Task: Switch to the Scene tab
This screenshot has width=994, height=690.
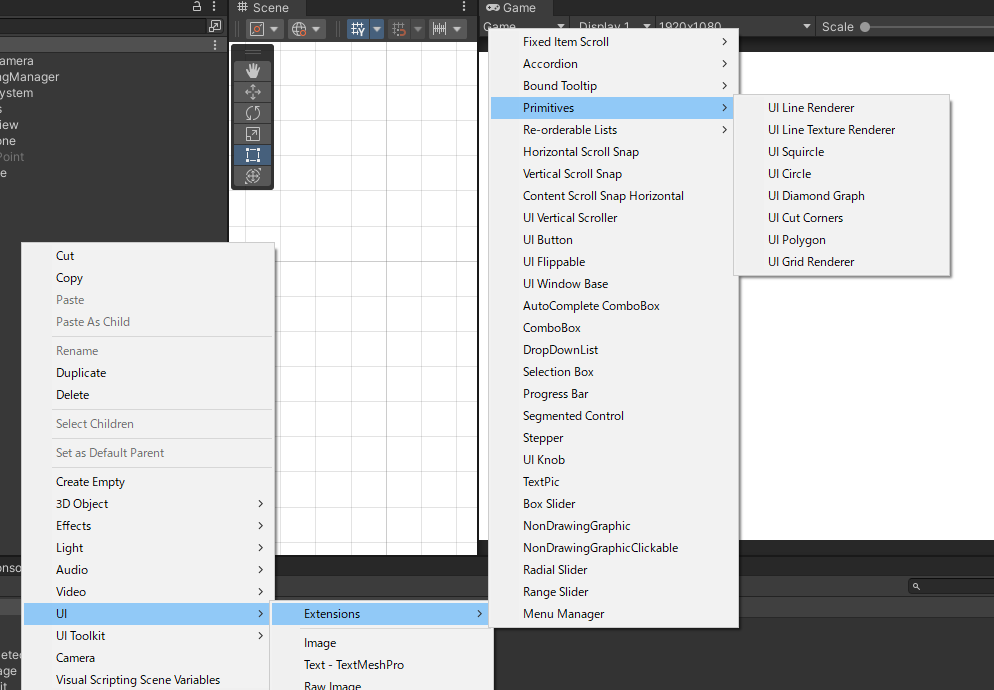Action: click(263, 8)
